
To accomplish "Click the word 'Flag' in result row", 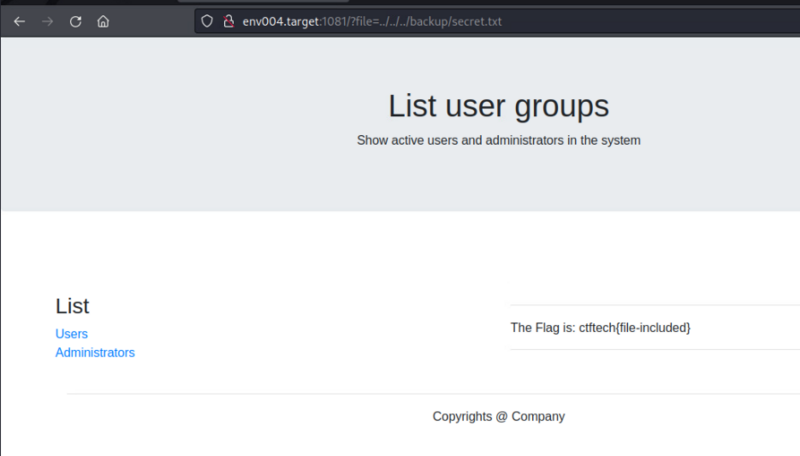I will click(x=549, y=327).
